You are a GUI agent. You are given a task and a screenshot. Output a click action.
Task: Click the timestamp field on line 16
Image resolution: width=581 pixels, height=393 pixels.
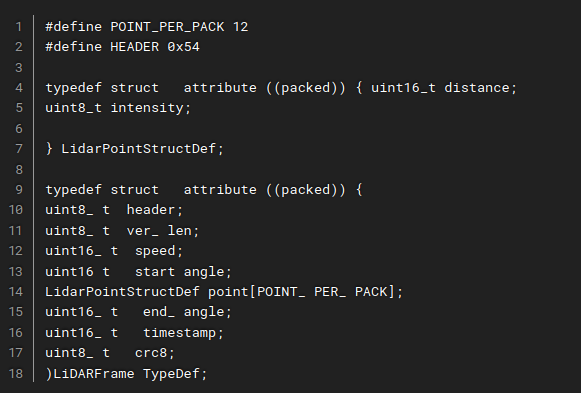coord(180,333)
